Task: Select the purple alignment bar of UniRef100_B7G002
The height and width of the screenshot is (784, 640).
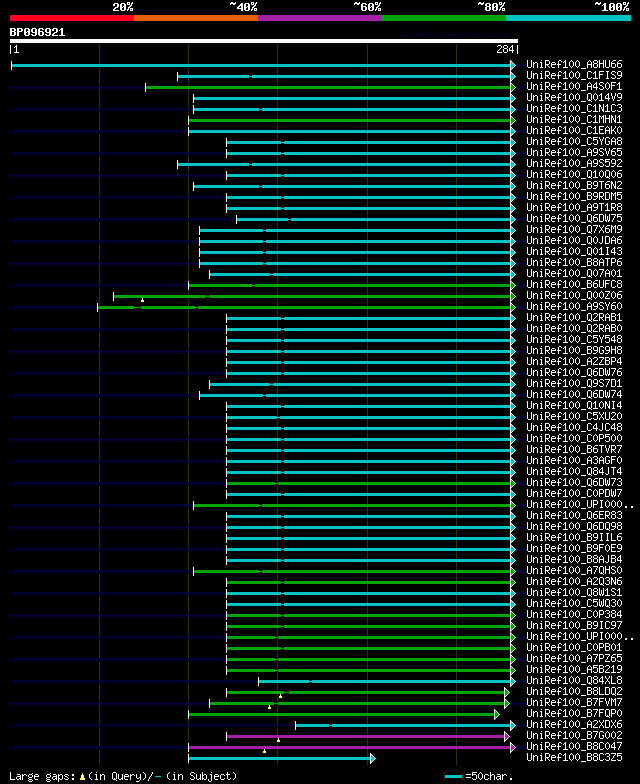Action: click(x=368, y=736)
